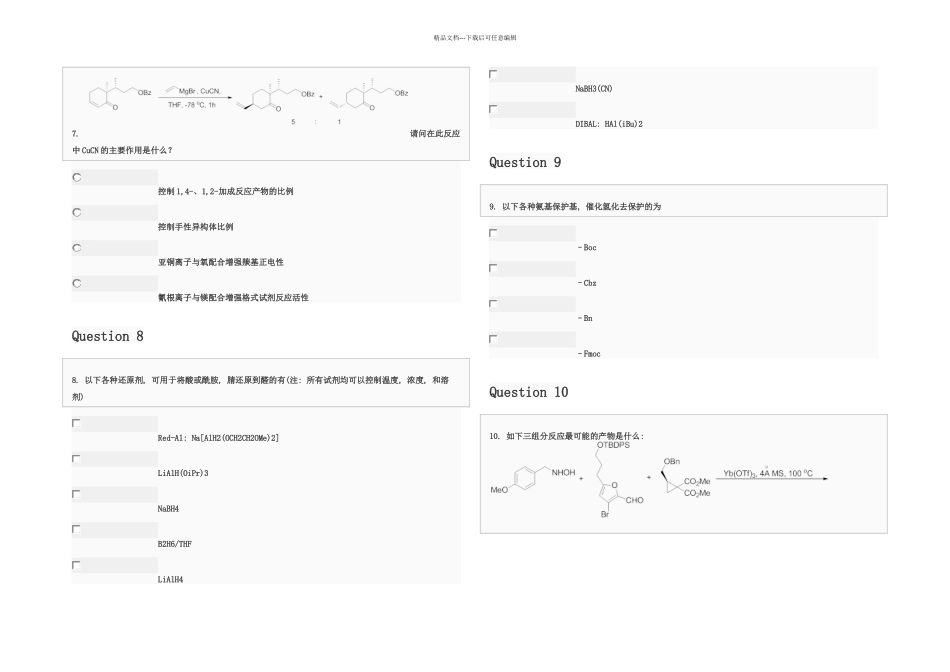Click the Question 10 heading
The width and height of the screenshot is (950, 672).
tap(528, 392)
